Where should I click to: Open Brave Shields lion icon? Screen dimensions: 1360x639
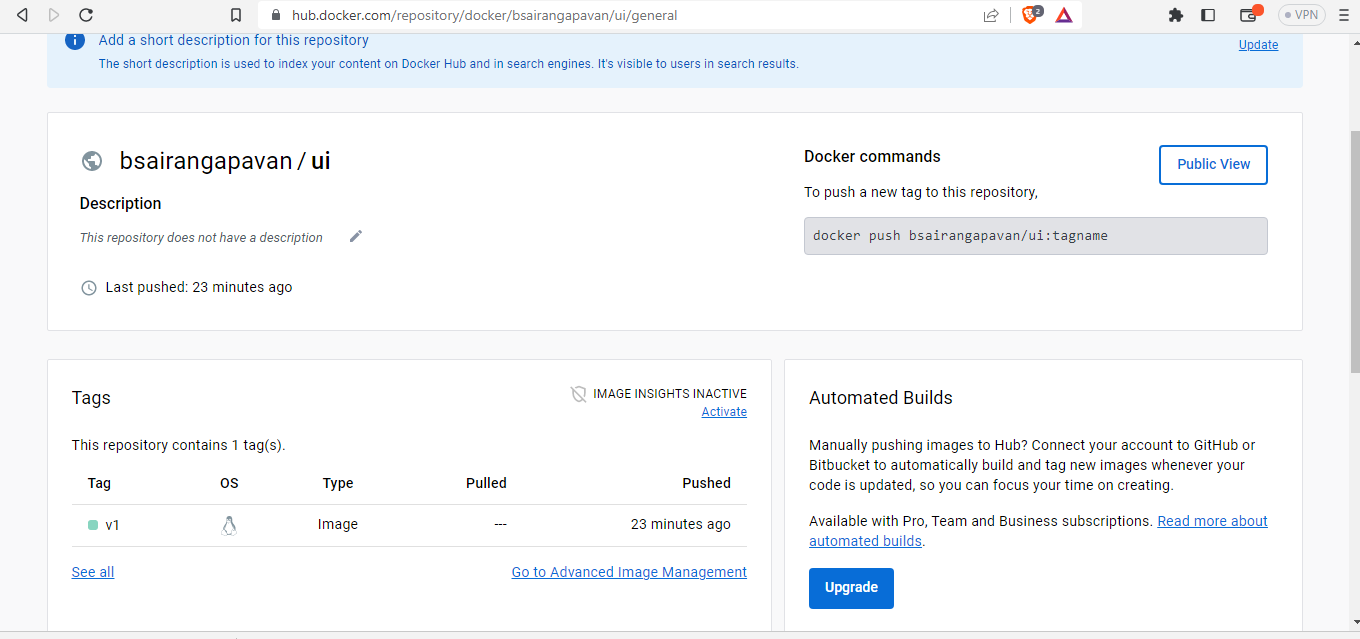point(1030,15)
